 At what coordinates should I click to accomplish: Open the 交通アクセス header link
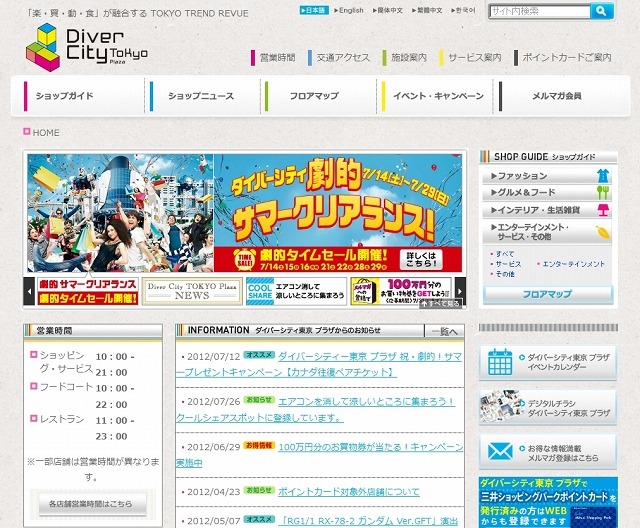(339, 58)
